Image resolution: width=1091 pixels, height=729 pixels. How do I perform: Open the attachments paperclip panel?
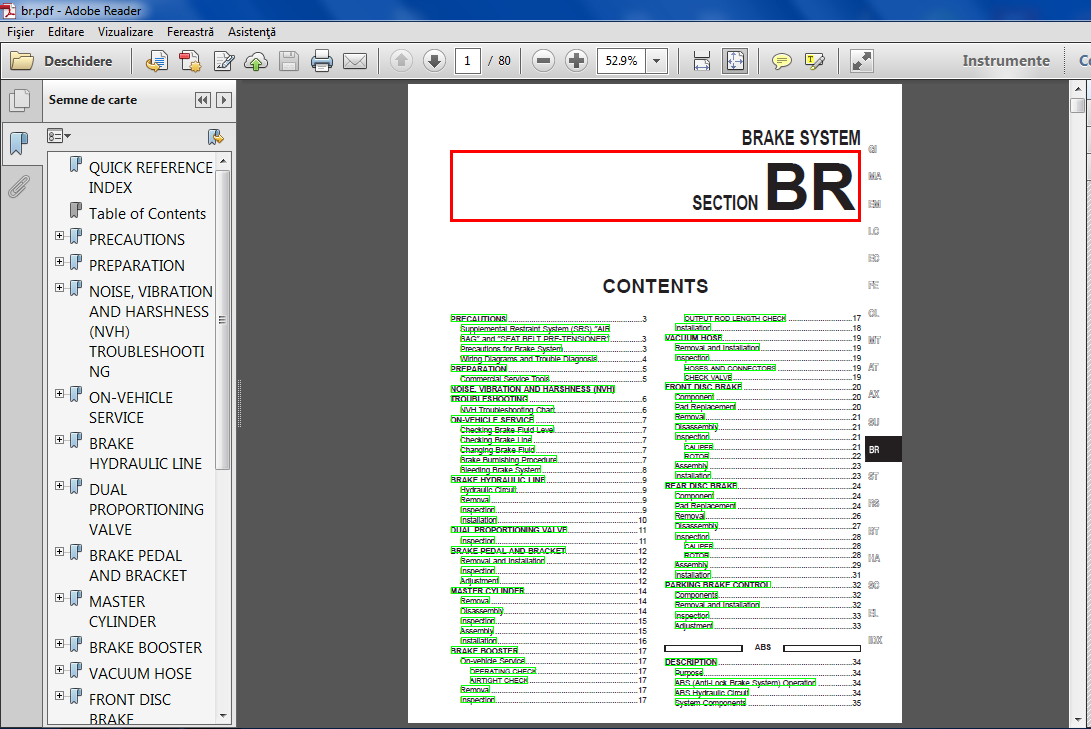point(19,186)
